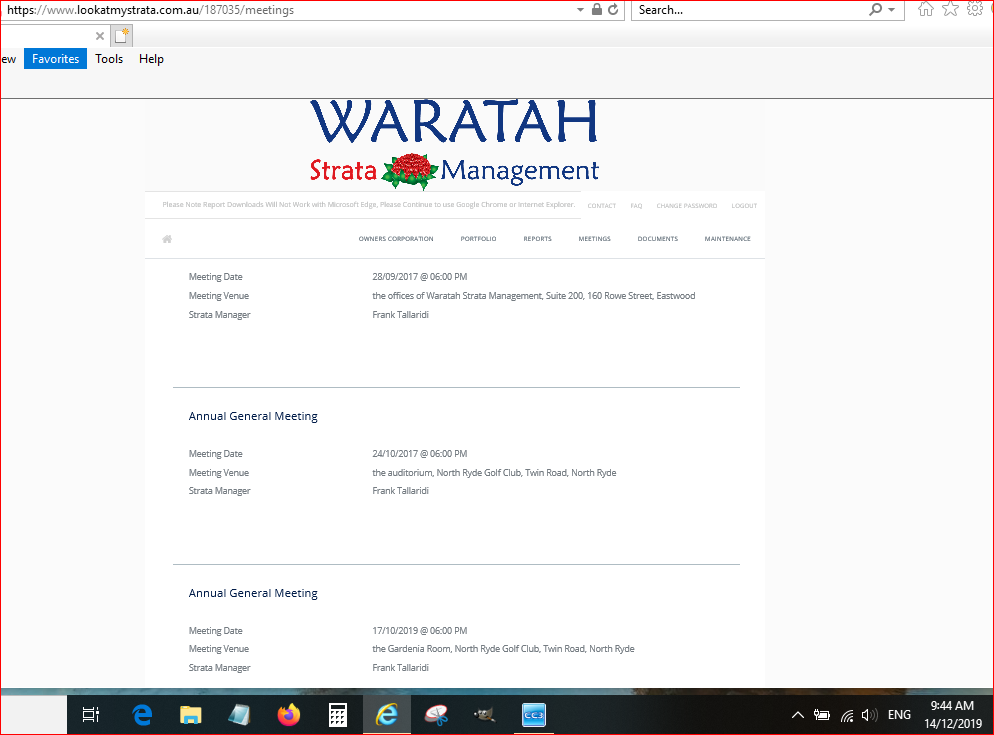994x735 pixels.
Task: Open the FAQ link
Action: pos(636,206)
